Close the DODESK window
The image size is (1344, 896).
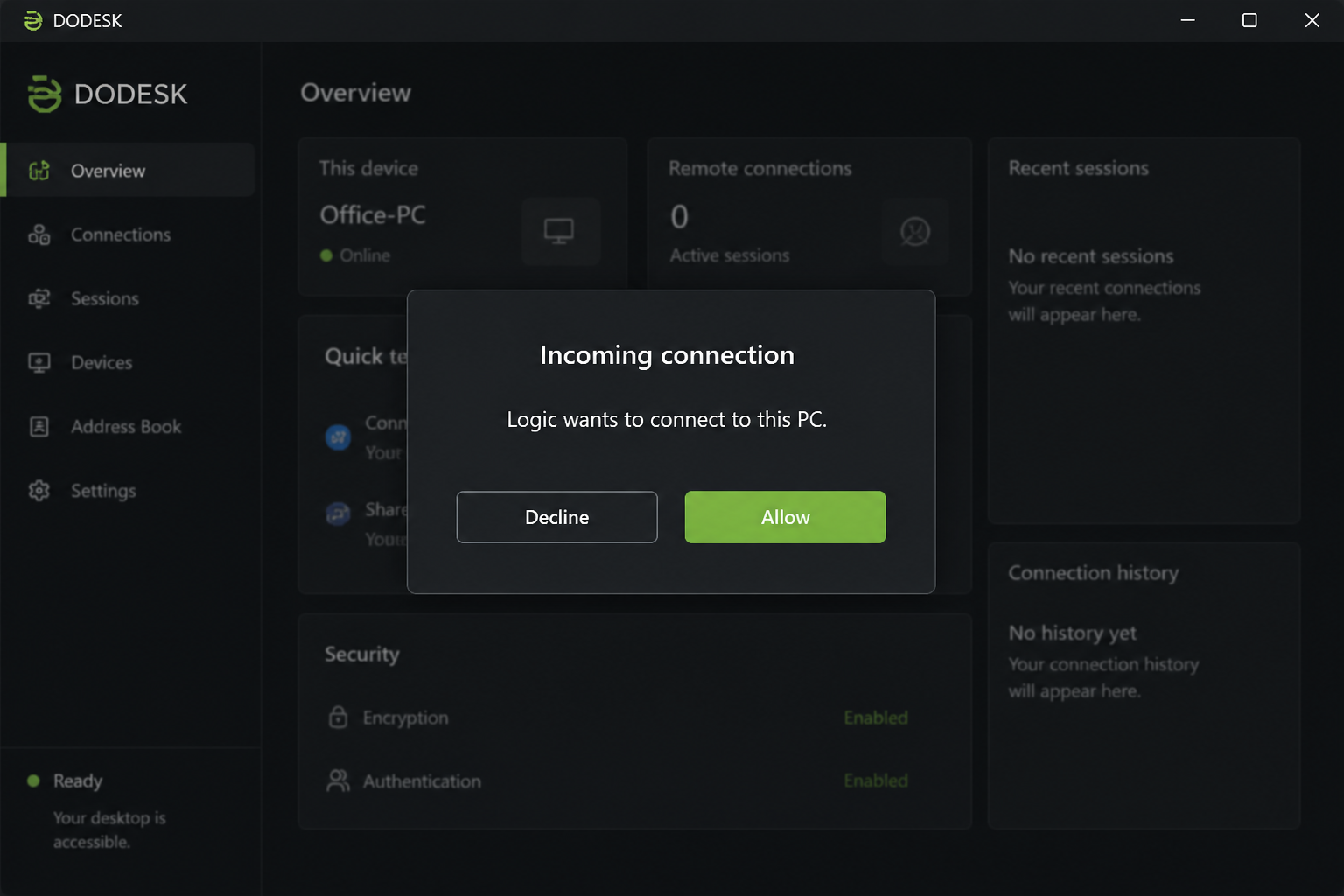1312,20
